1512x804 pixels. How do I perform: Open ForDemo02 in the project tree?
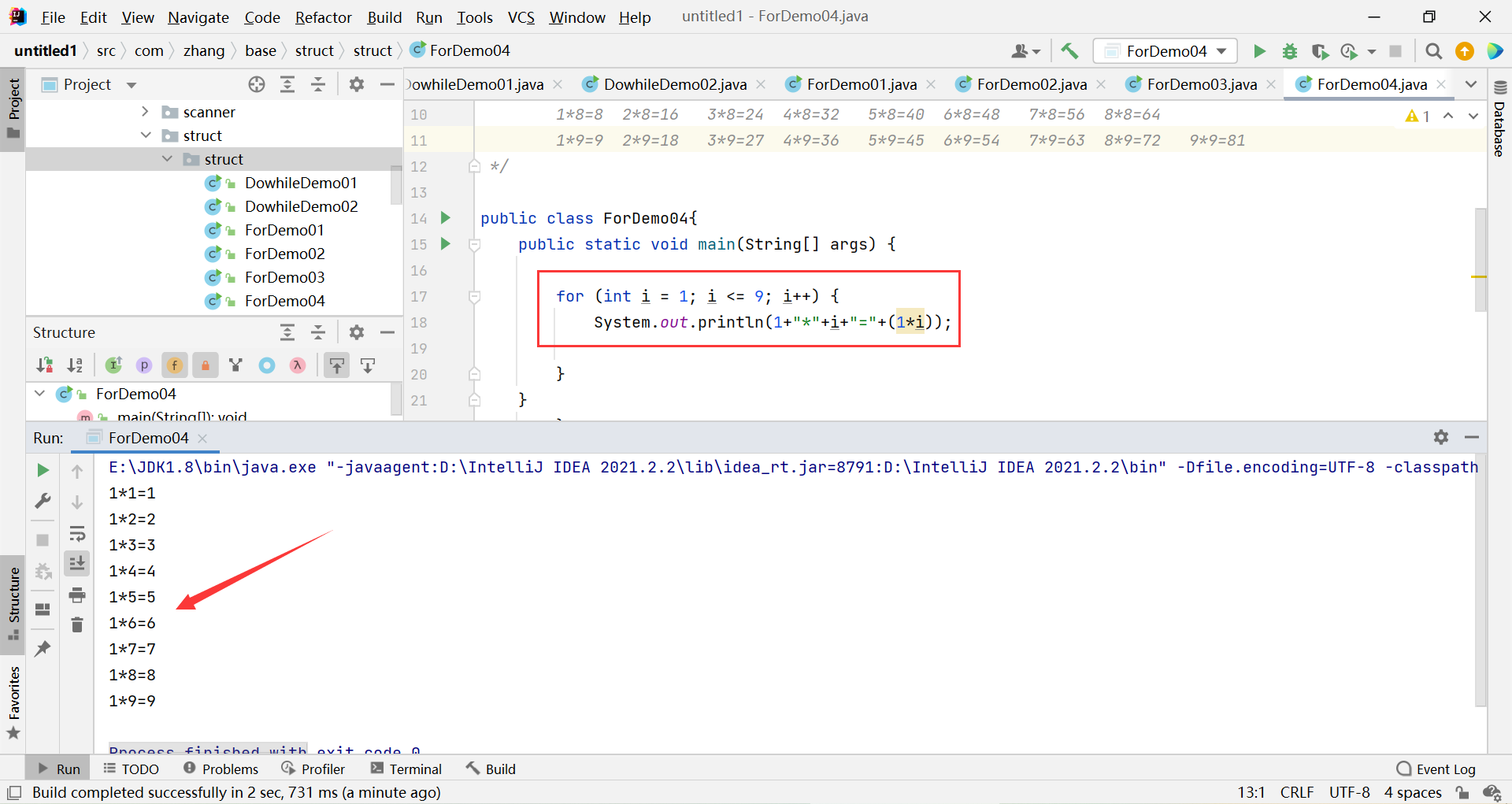point(284,254)
